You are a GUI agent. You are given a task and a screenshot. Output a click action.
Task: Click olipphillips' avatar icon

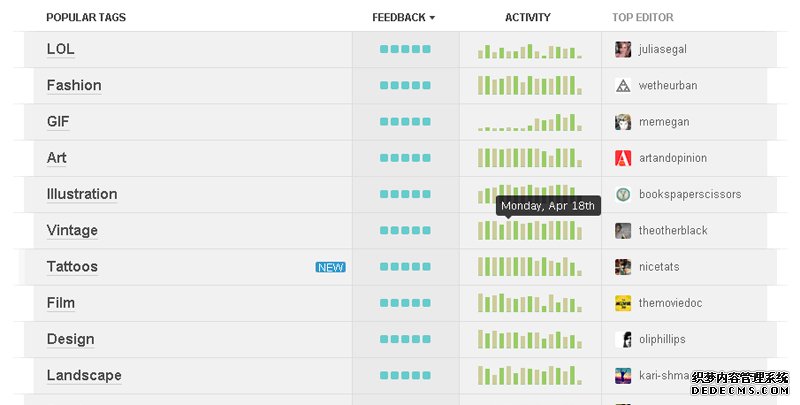(623, 339)
